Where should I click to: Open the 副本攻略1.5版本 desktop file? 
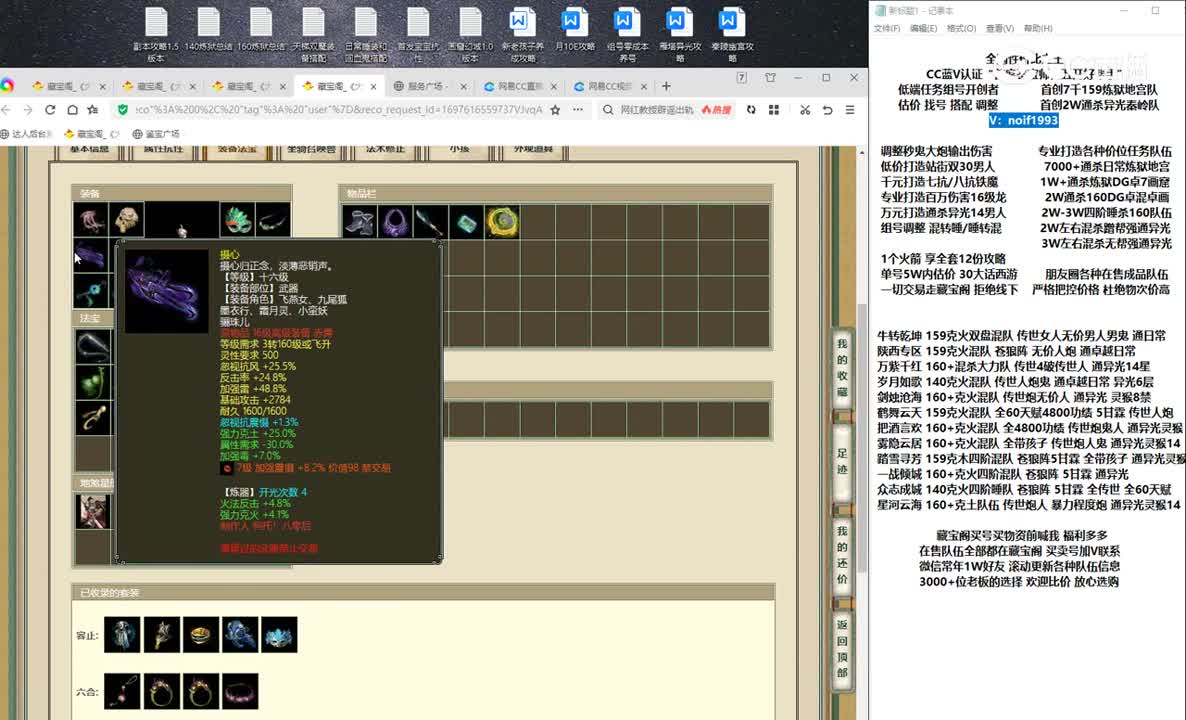pos(156,35)
